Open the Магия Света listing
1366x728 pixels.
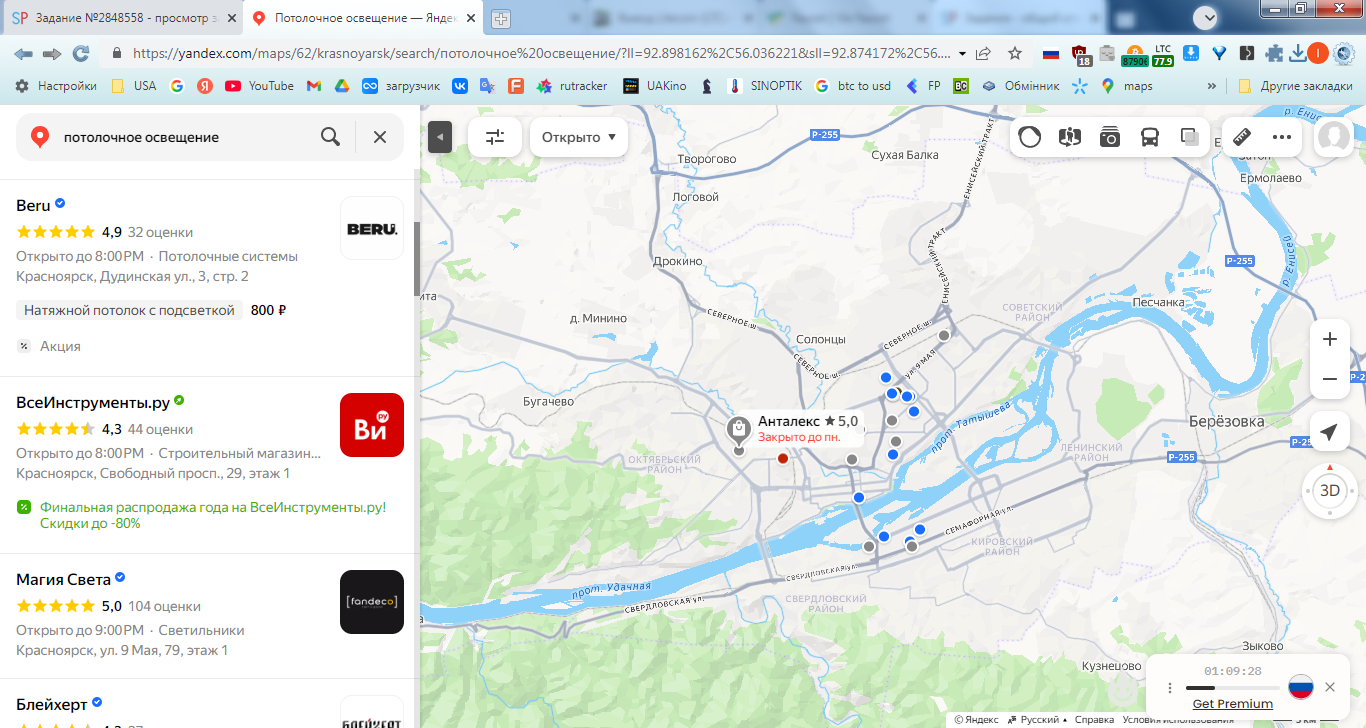coord(62,579)
